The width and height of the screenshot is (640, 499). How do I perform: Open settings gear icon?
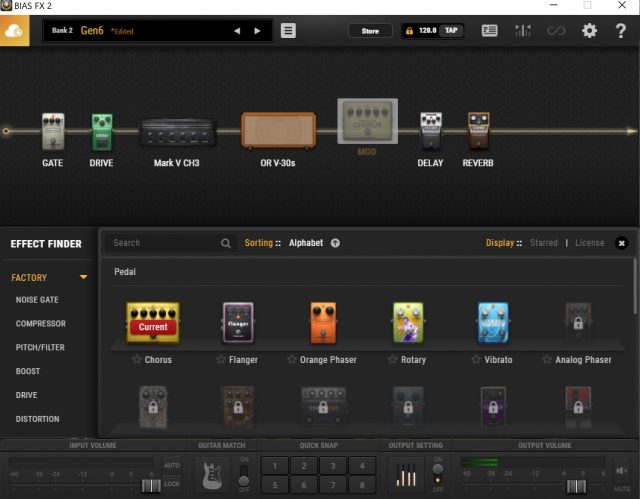click(x=589, y=31)
